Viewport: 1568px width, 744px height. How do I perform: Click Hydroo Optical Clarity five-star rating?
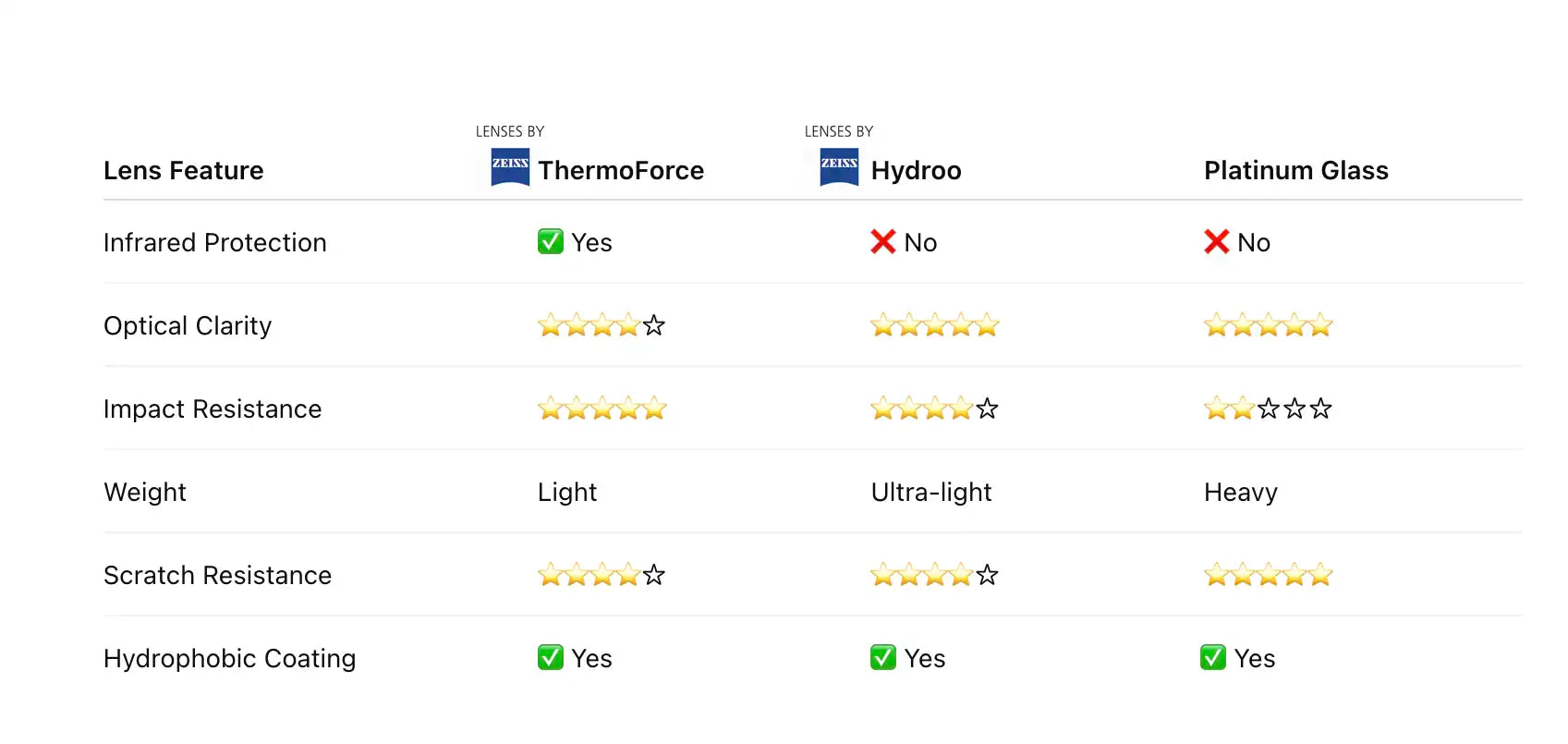click(934, 325)
